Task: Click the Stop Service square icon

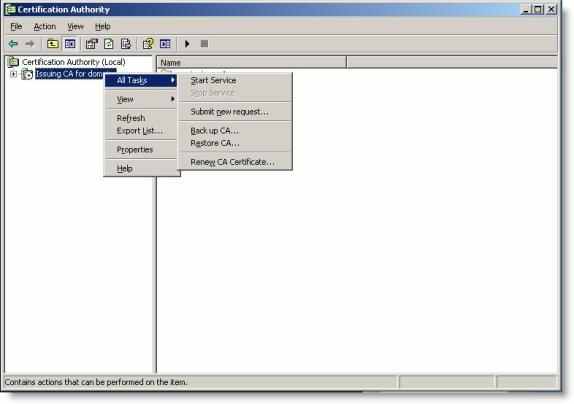Action: [x=204, y=44]
